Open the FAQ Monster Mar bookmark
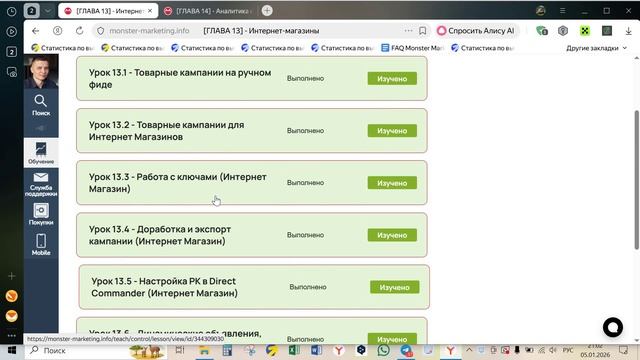Screen dimensions: 640x360 click(413, 48)
